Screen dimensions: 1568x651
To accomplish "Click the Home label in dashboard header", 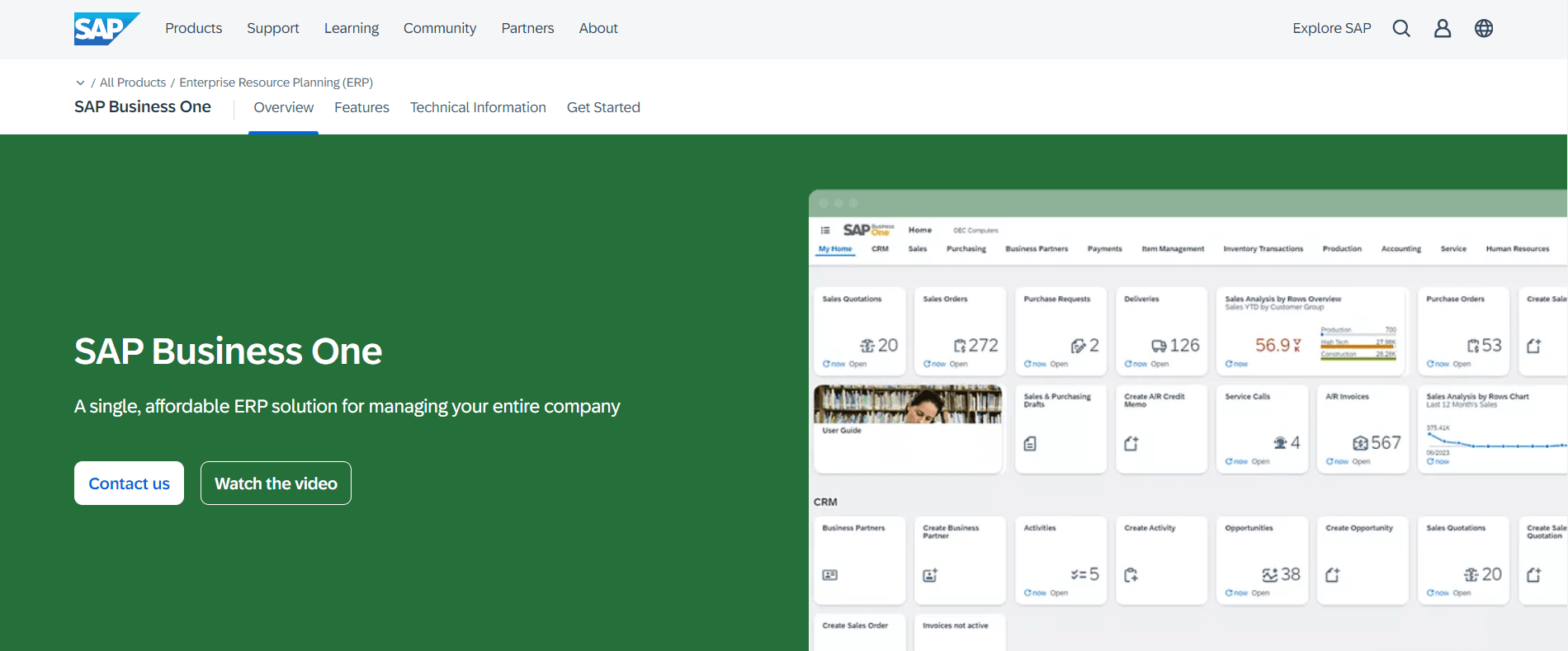I will 920,230.
